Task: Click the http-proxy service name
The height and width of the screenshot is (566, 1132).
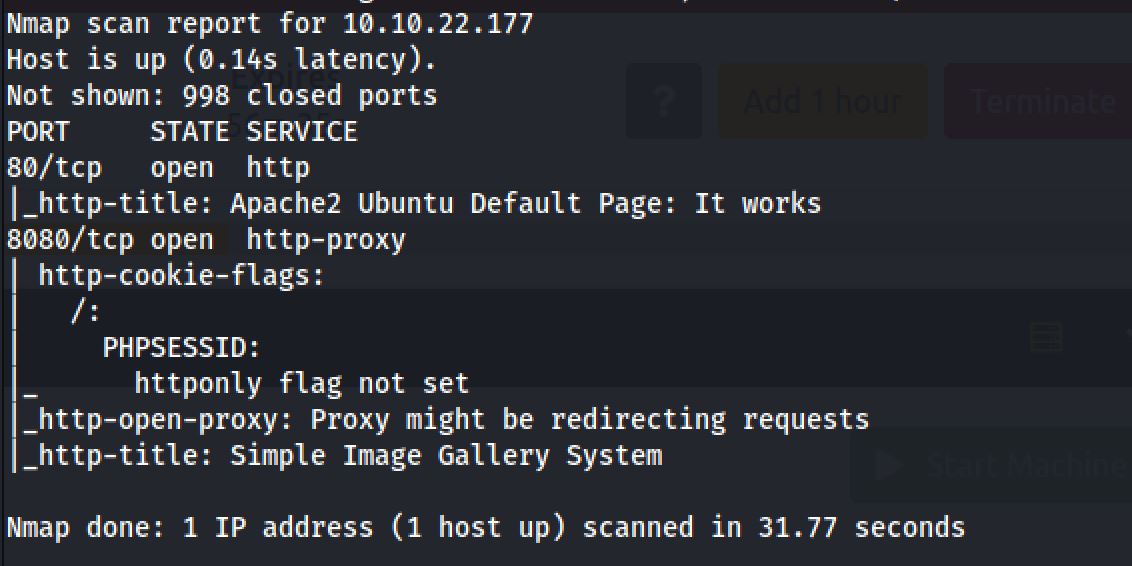Action: [326, 240]
